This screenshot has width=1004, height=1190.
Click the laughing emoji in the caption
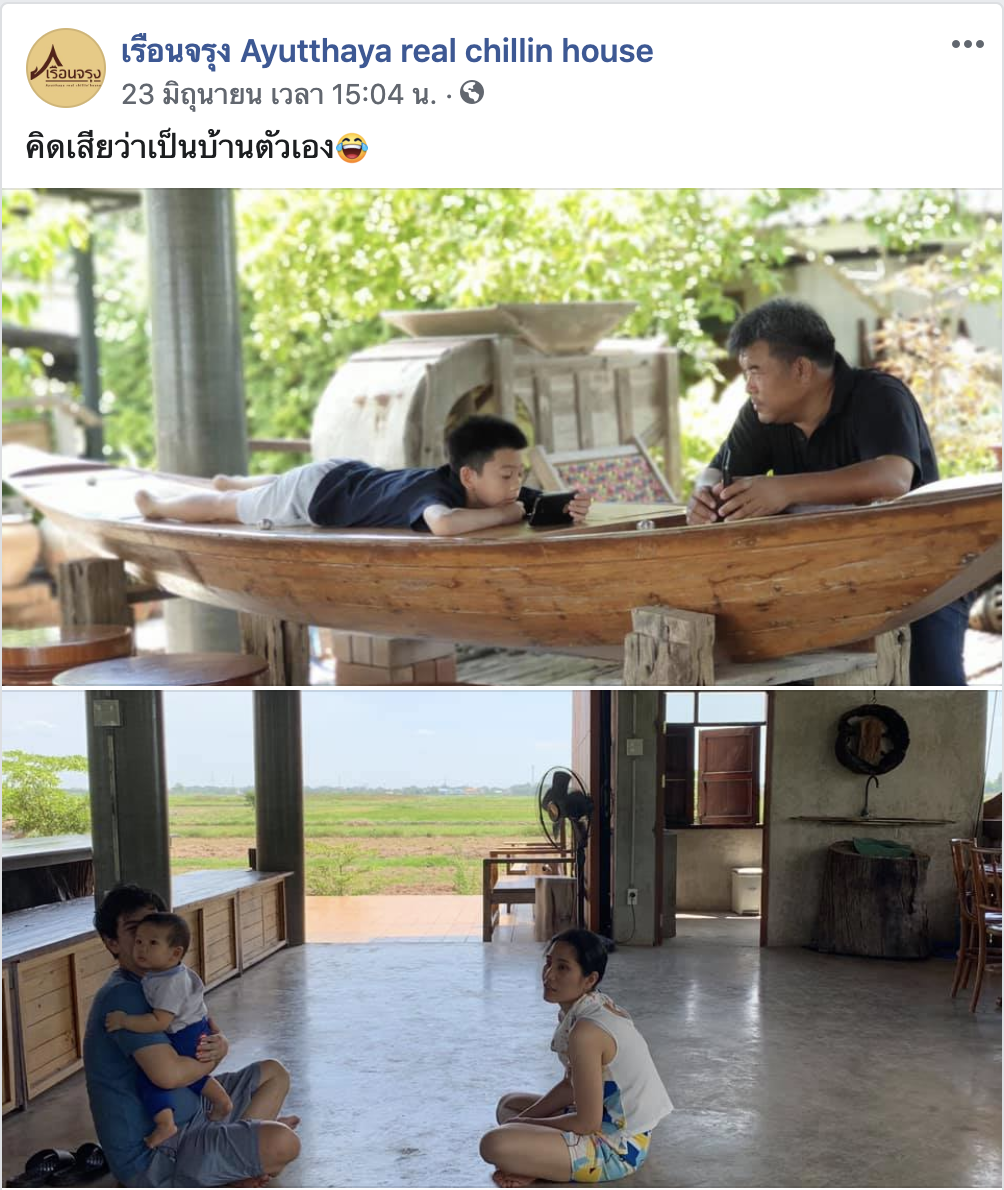[351, 147]
